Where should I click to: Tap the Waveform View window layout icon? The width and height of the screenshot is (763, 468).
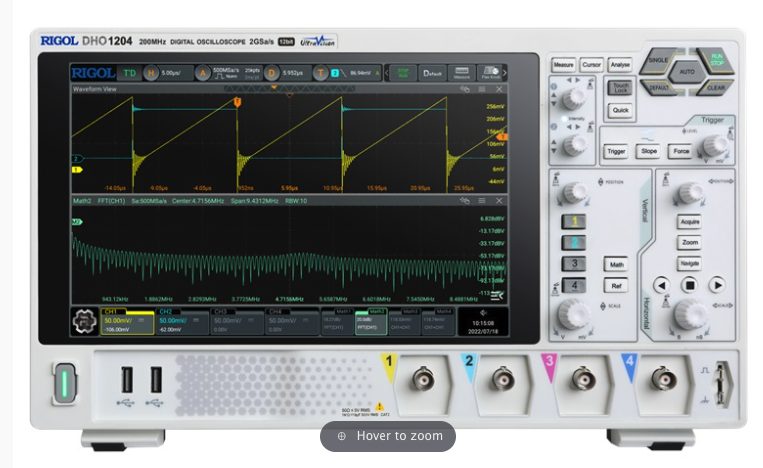465,89
